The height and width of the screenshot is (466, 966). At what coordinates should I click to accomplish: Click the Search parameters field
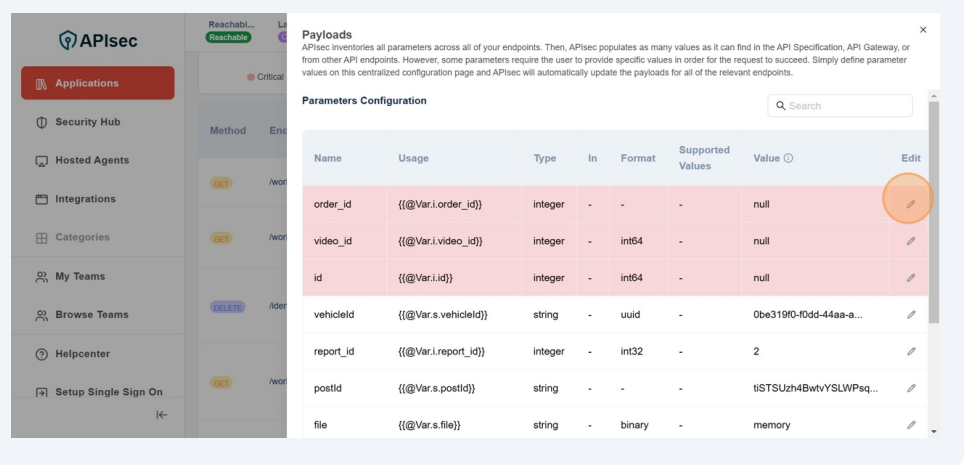840,106
